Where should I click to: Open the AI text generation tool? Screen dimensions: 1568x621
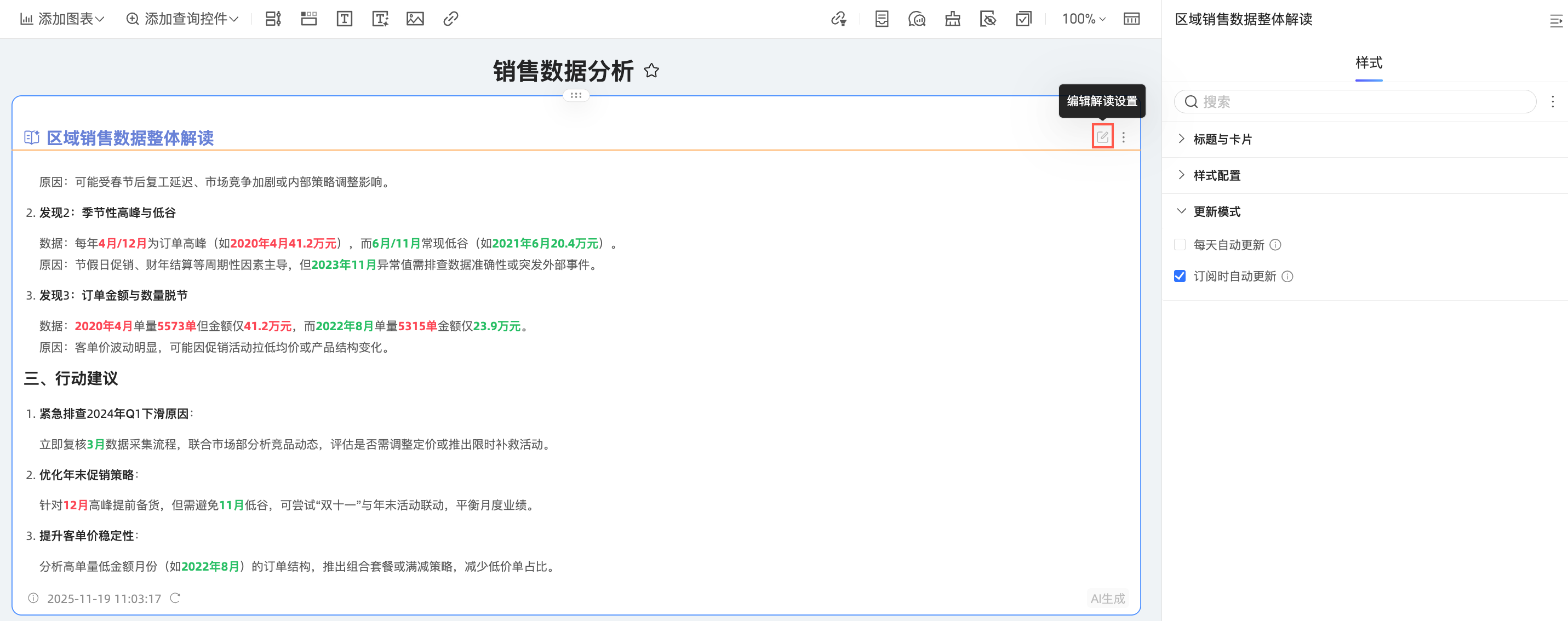pyautogui.click(x=380, y=19)
